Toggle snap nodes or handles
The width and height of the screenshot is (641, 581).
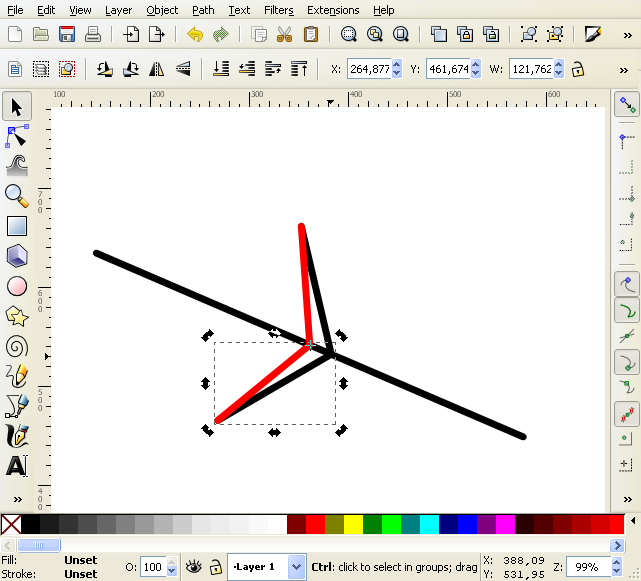click(x=627, y=284)
